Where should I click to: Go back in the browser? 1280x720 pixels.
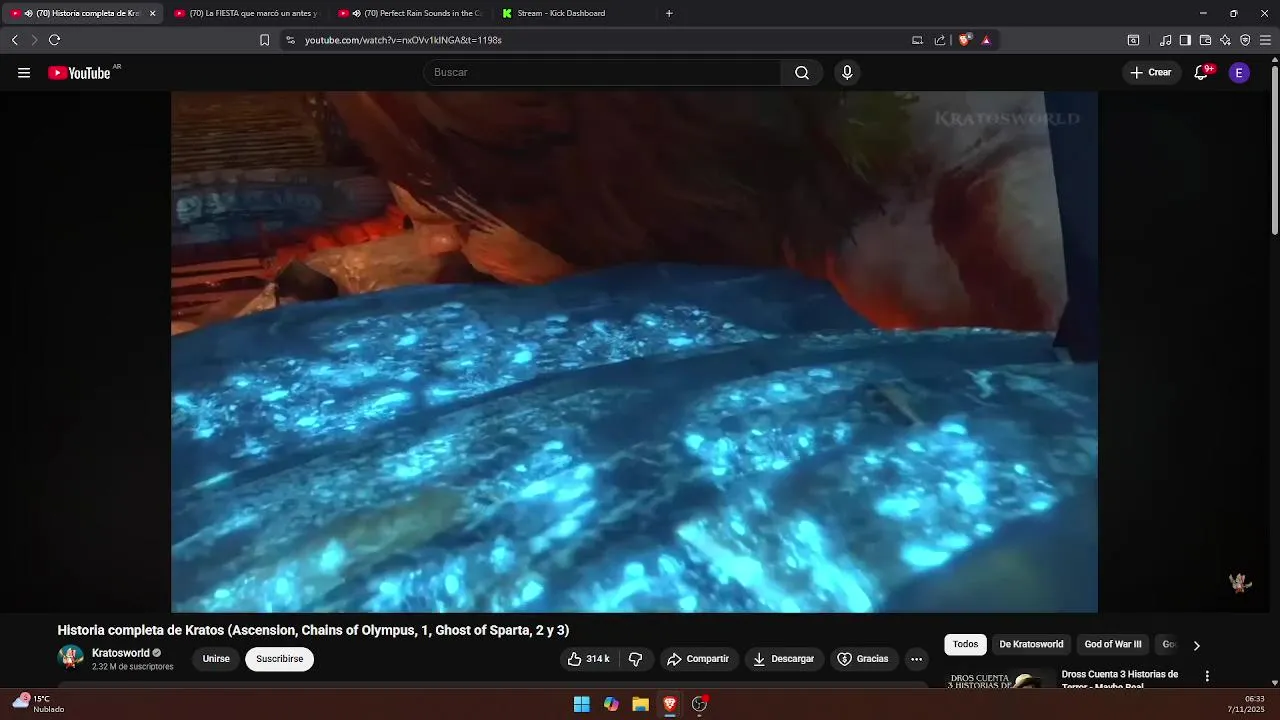[14, 40]
